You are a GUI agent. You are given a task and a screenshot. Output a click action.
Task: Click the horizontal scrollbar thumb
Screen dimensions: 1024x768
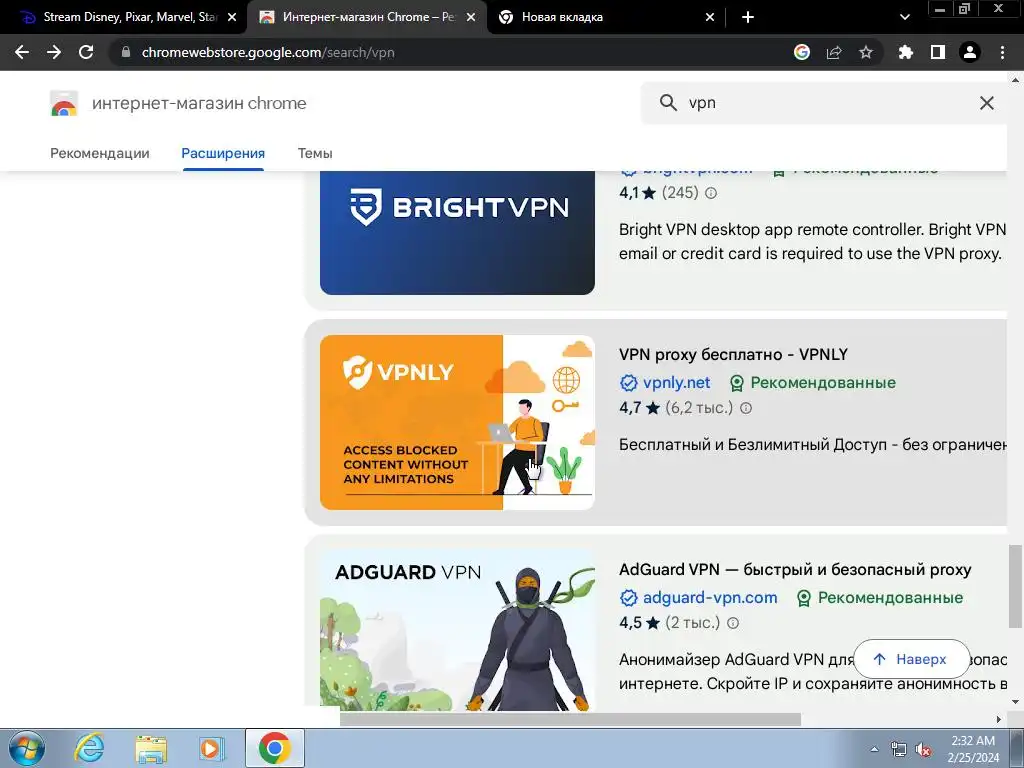pos(570,719)
